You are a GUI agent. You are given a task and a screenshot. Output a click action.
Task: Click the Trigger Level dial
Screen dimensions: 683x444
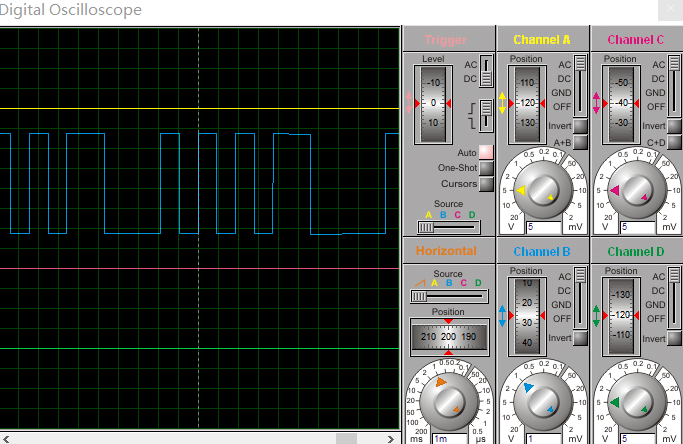point(433,104)
